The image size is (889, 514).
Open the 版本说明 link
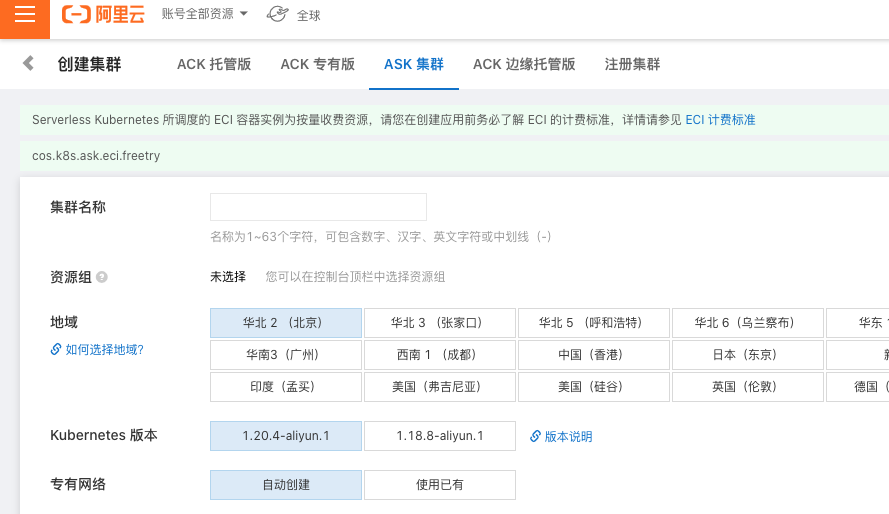(561, 436)
